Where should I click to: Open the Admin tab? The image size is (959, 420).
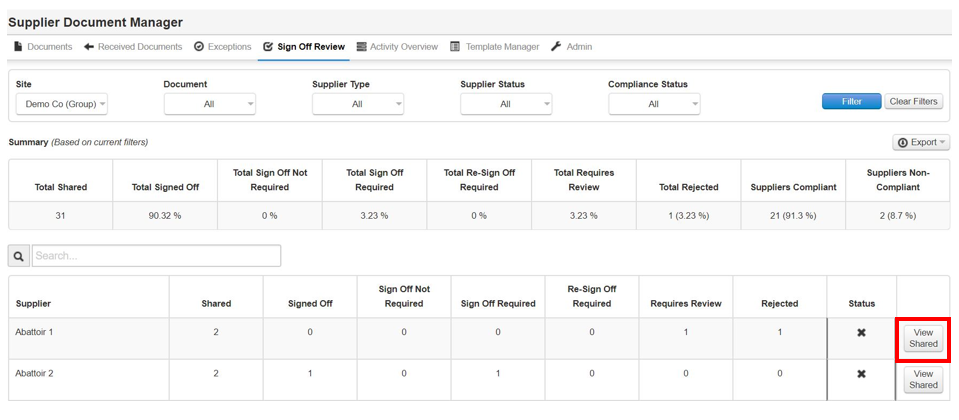pyautogui.click(x=571, y=46)
